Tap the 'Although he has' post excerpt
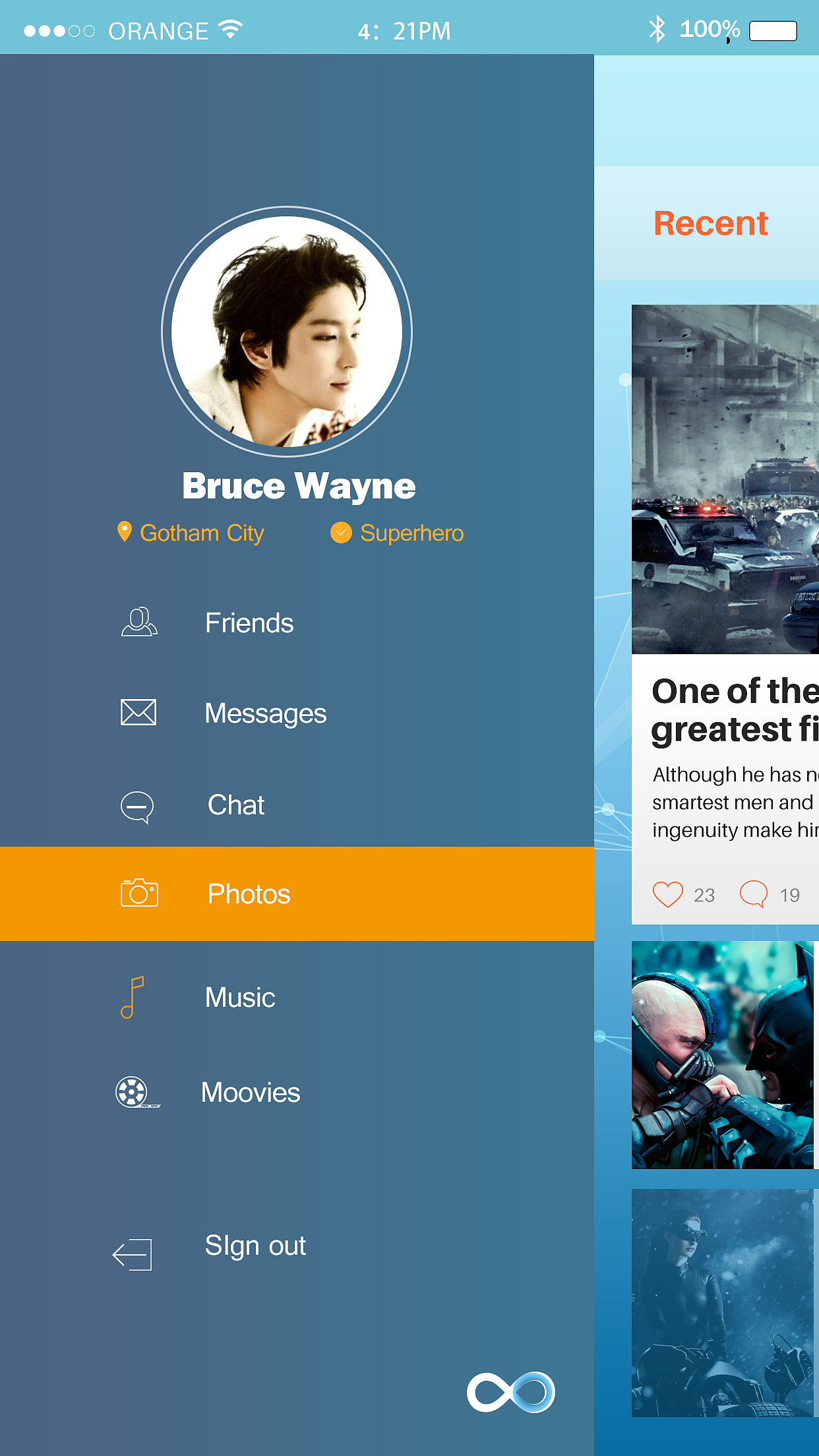 pos(735,802)
